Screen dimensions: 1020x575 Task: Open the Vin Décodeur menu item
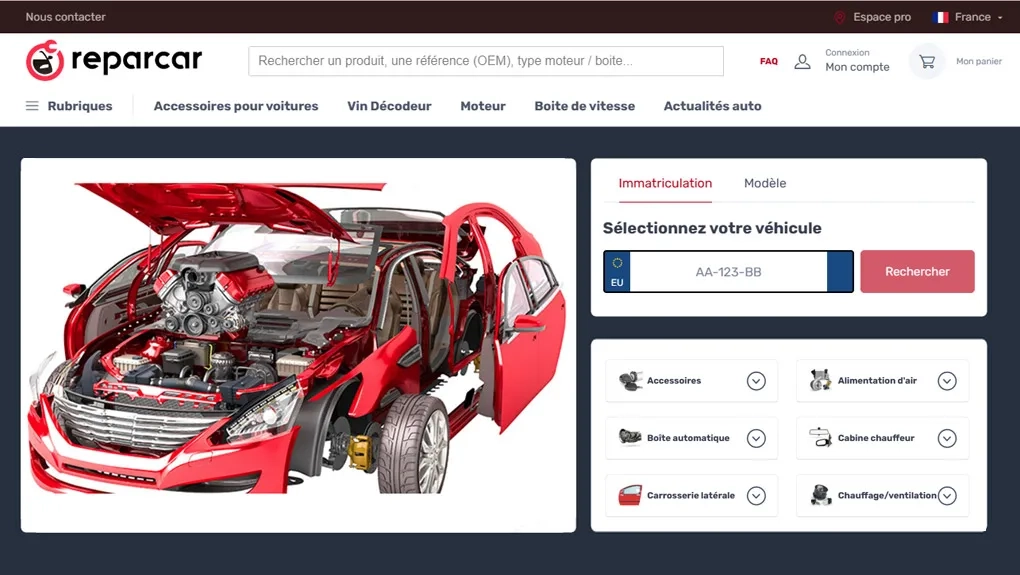[x=389, y=106]
